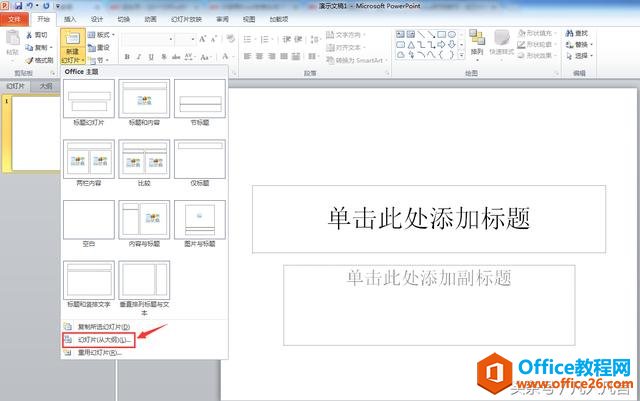
Task: Switch to the 插入 (Insert) ribbon tab
Action: [69, 18]
